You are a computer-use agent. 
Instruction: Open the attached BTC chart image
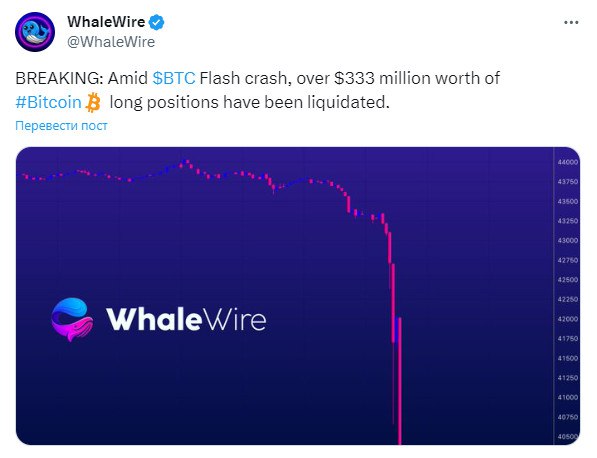(x=298, y=296)
